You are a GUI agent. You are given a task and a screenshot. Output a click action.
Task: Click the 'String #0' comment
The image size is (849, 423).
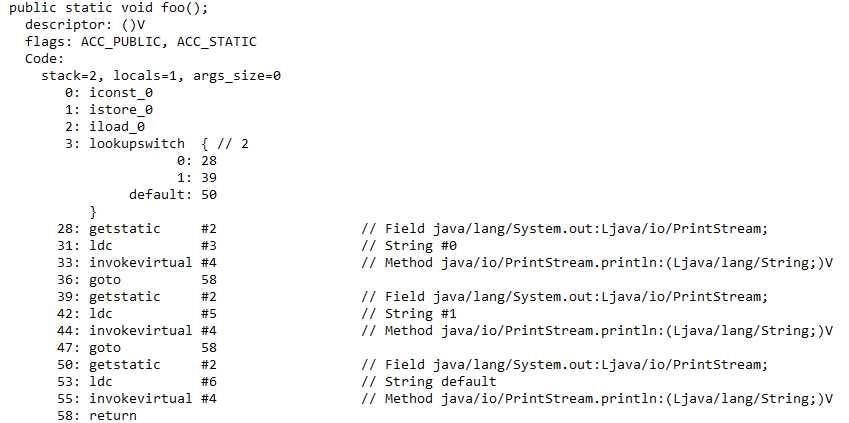[421, 245]
